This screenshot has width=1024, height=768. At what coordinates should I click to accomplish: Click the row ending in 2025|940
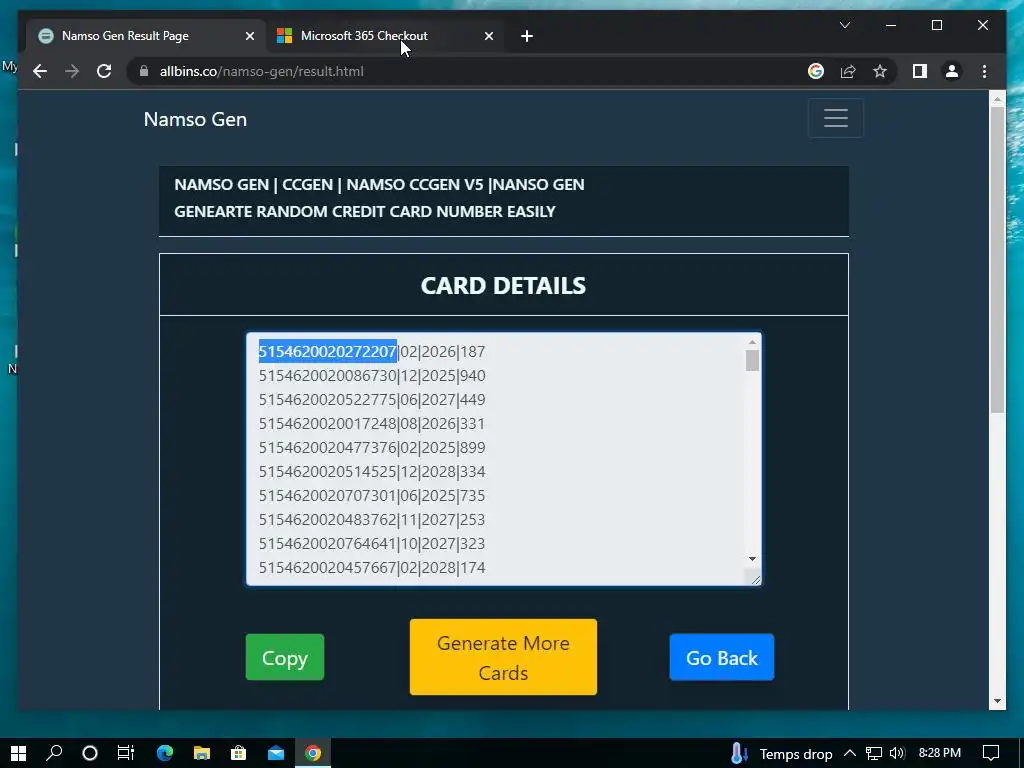coord(372,376)
